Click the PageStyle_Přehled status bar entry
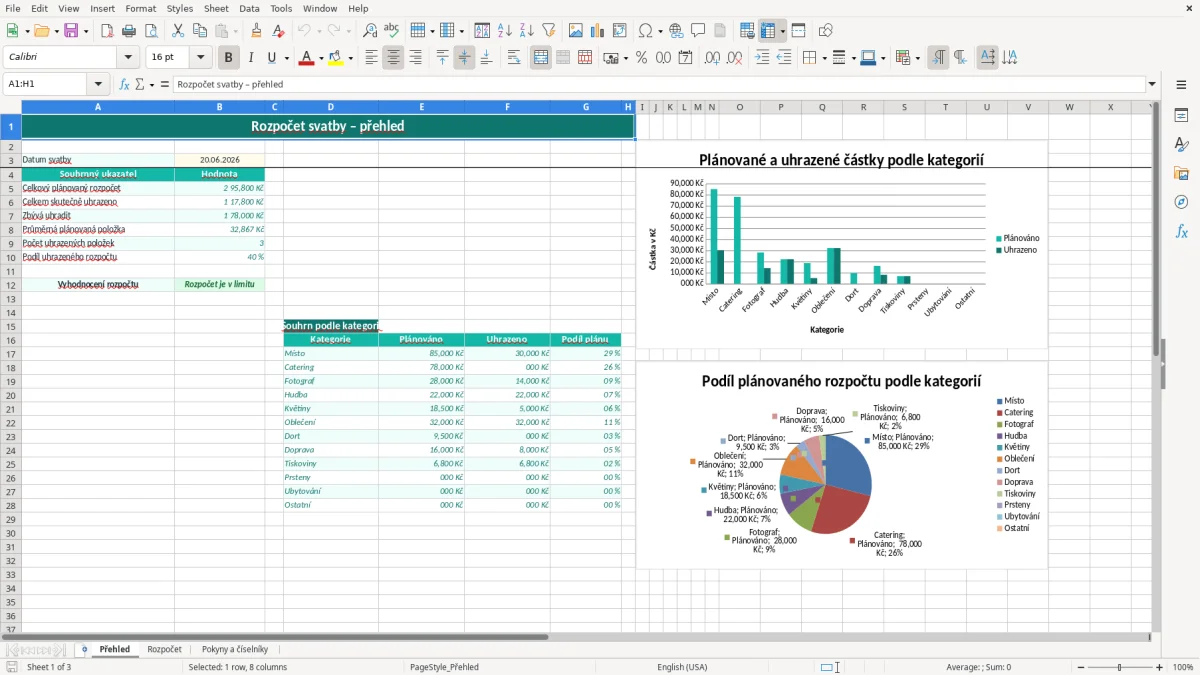Image resolution: width=1200 pixels, height=675 pixels. pyautogui.click(x=444, y=667)
